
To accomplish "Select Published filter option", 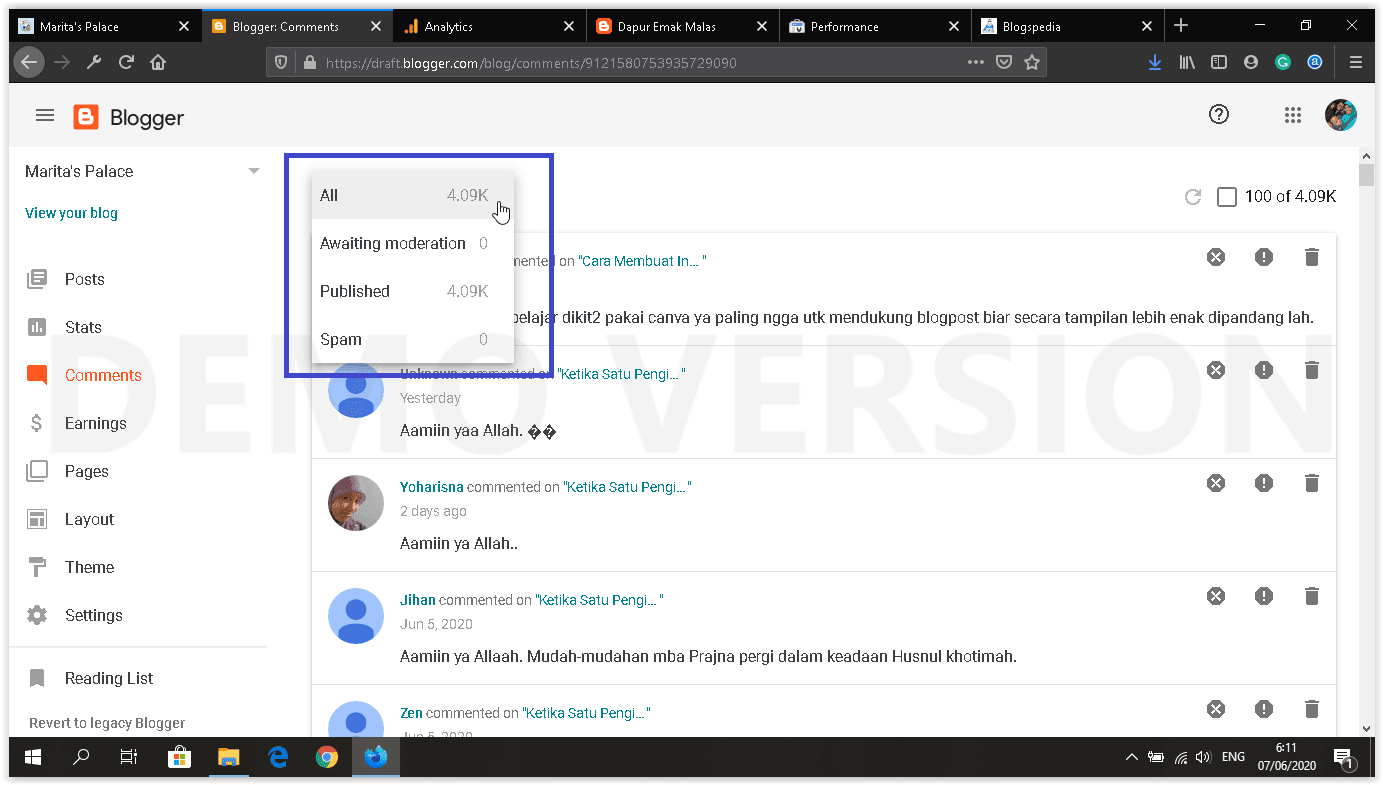I will tap(413, 291).
